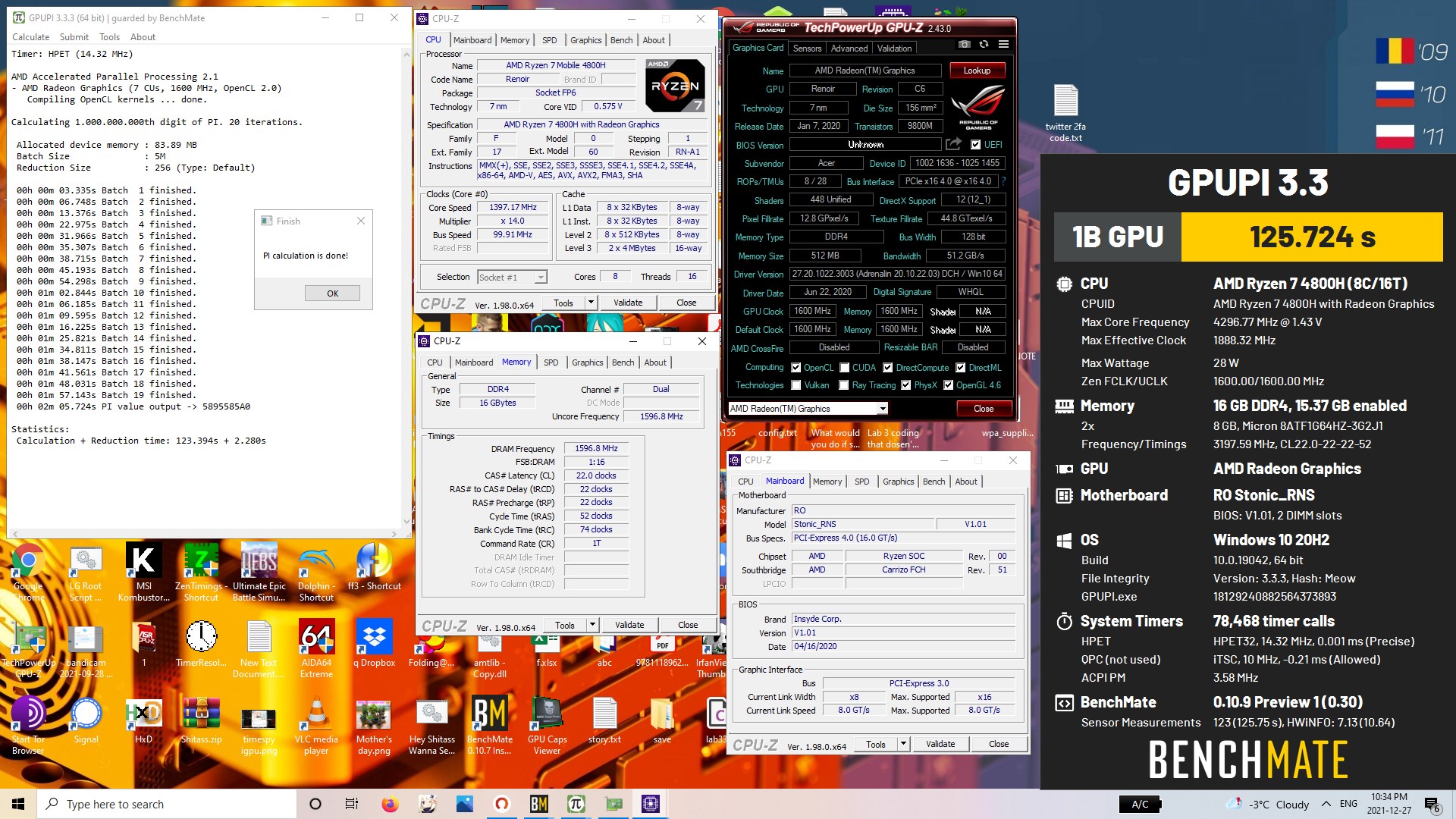Viewport: 1456px width, 819px height.
Task: Click GPUPI pi icon in taskbar
Action: (576, 804)
